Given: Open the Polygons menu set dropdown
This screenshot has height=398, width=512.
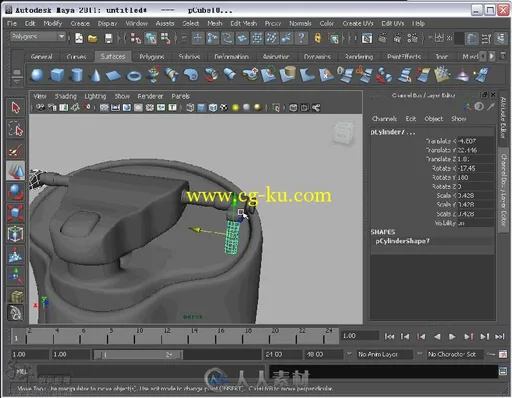Looking at the screenshot, I should [x=38, y=36].
